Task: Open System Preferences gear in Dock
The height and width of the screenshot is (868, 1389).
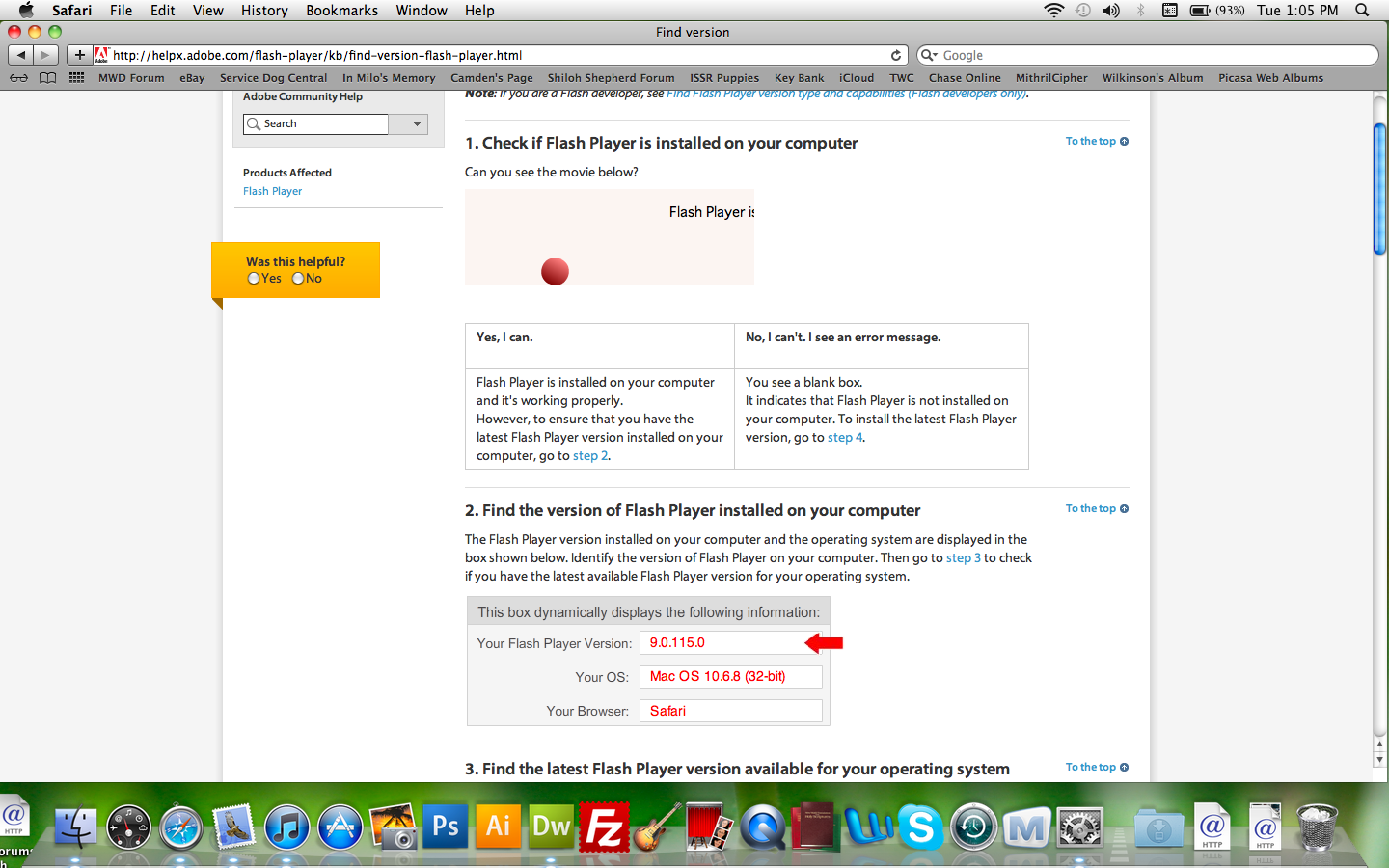Action: [x=1079, y=827]
